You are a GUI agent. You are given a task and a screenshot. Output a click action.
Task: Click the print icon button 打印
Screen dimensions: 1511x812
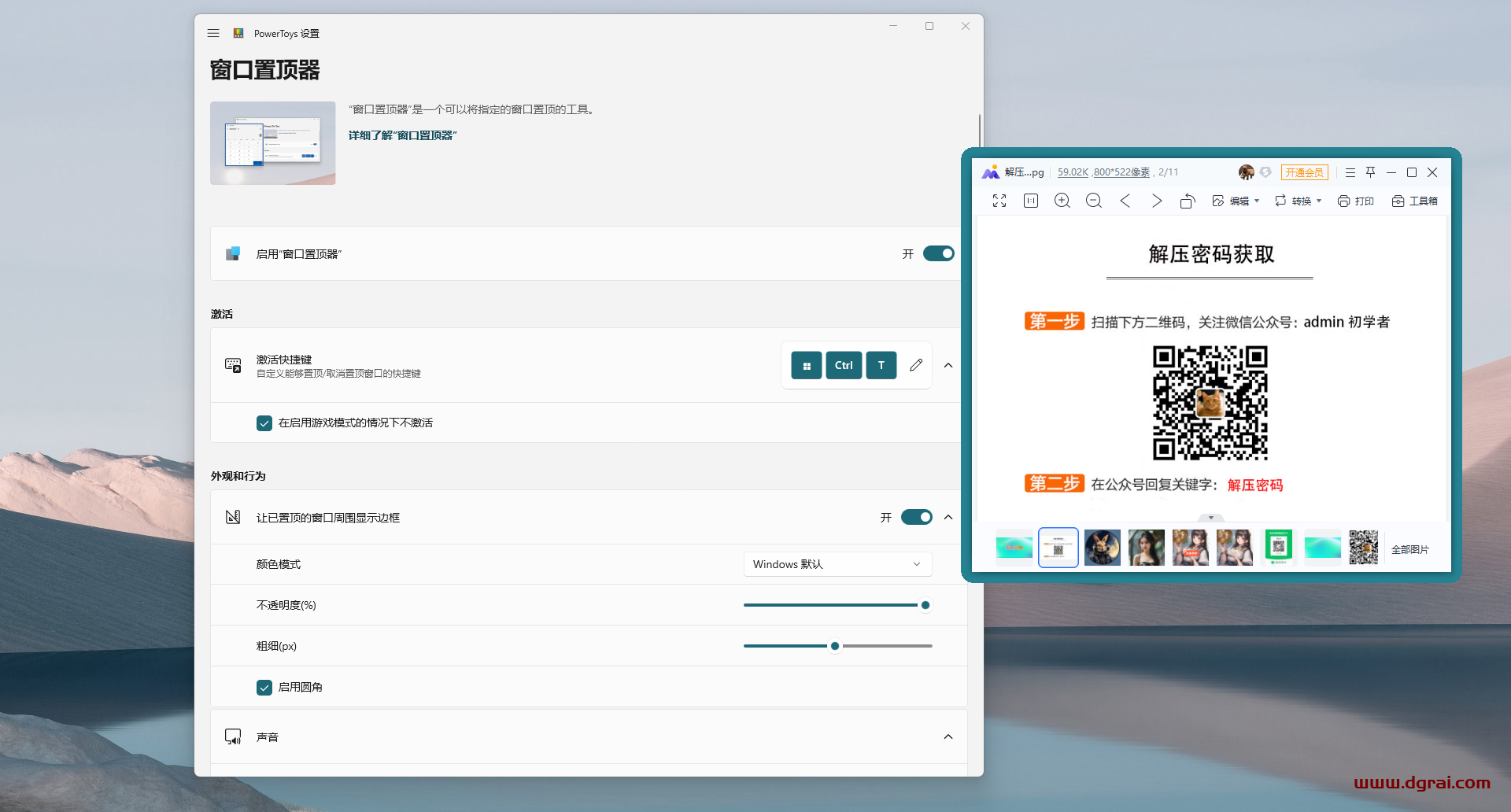click(1355, 201)
